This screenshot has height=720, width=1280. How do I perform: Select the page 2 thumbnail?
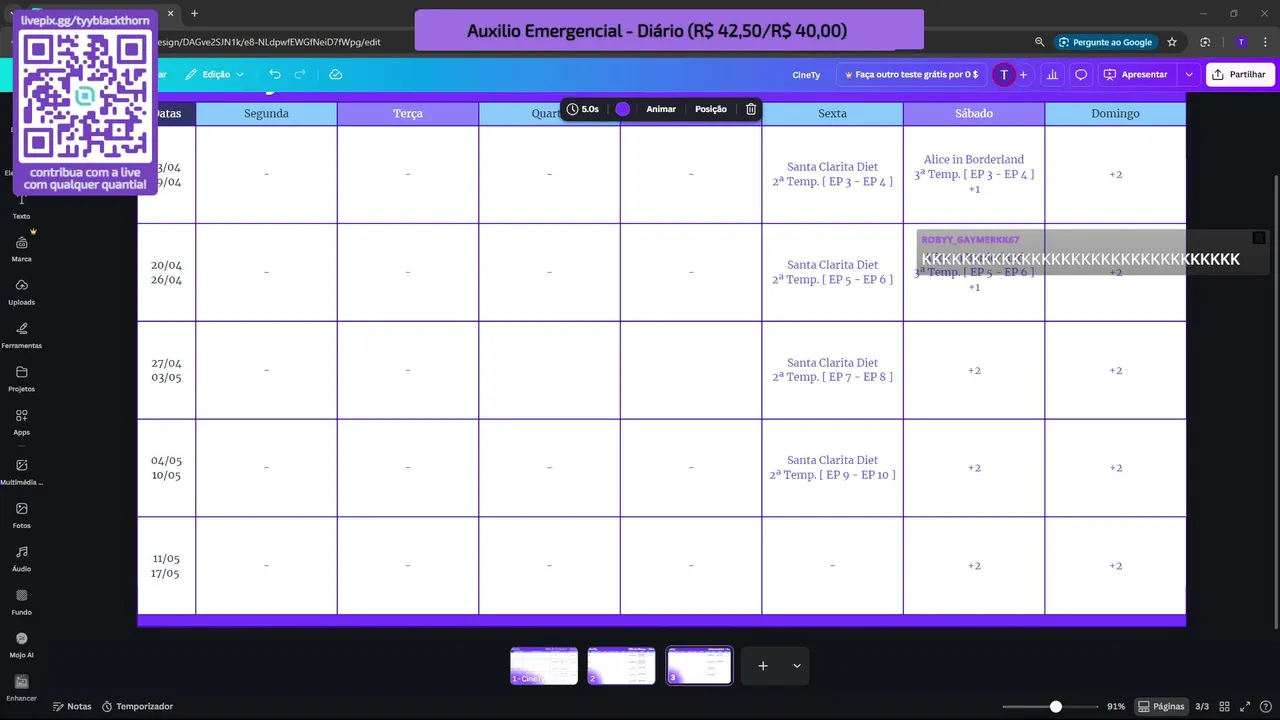pos(621,666)
